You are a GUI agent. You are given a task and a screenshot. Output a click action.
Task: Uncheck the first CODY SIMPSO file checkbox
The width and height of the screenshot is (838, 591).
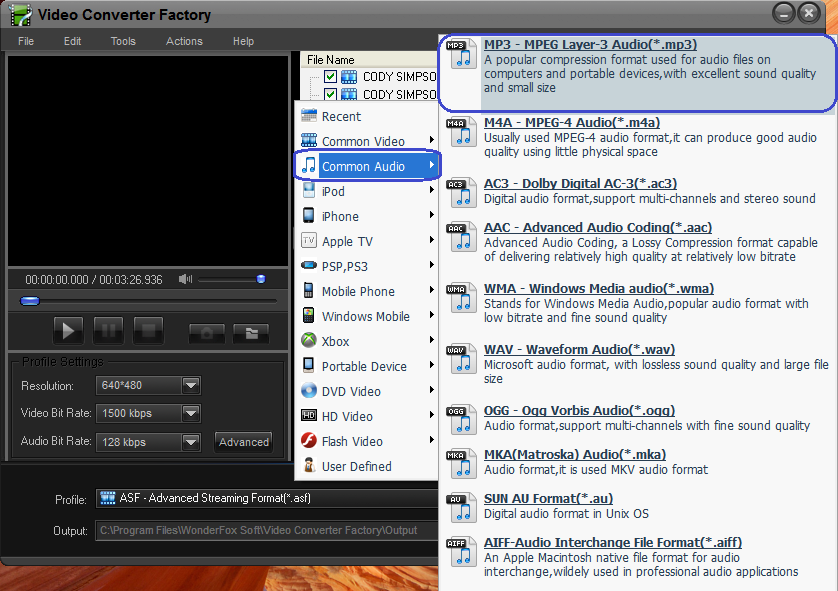tap(330, 76)
